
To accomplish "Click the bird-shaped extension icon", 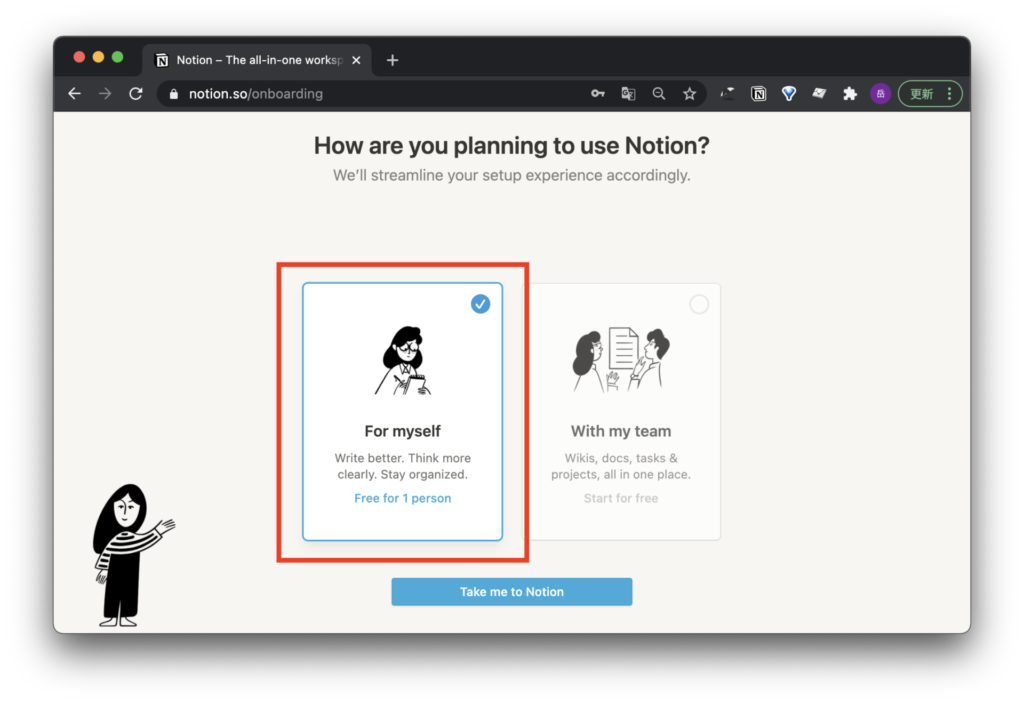I will [x=727, y=94].
